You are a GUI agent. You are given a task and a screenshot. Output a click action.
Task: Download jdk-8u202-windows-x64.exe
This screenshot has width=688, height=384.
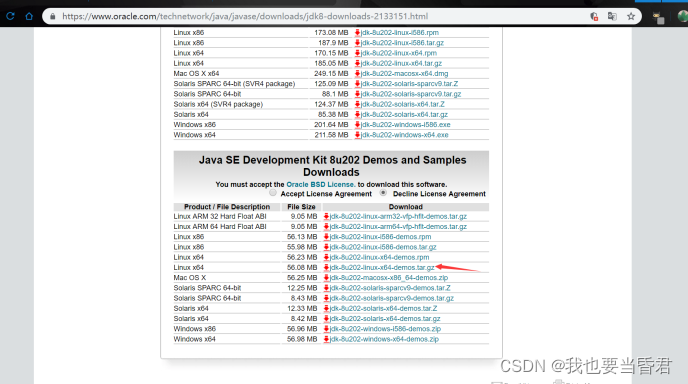[x=405, y=135]
